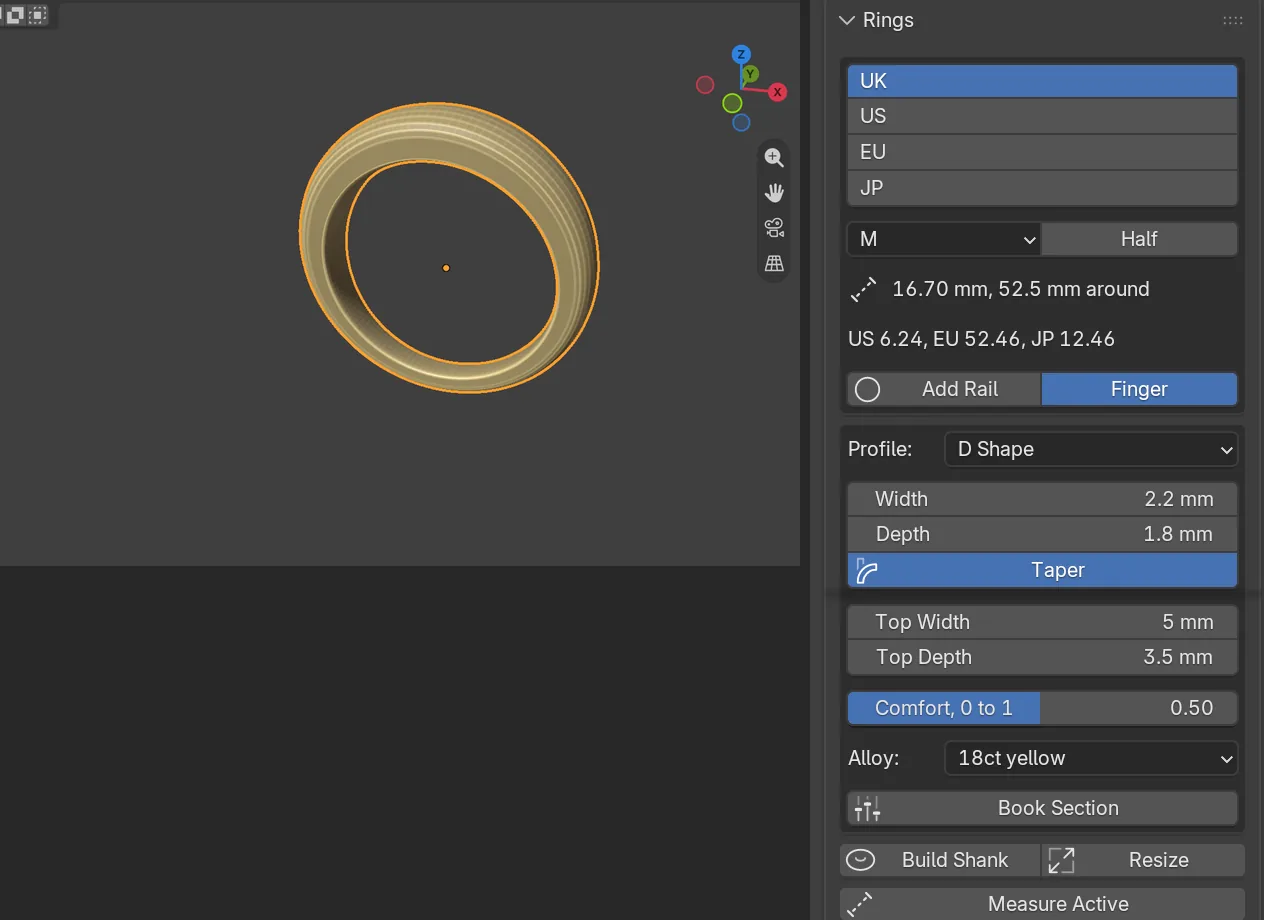Select the EU ring size standard
The width and height of the screenshot is (1264, 920).
tap(1042, 152)
